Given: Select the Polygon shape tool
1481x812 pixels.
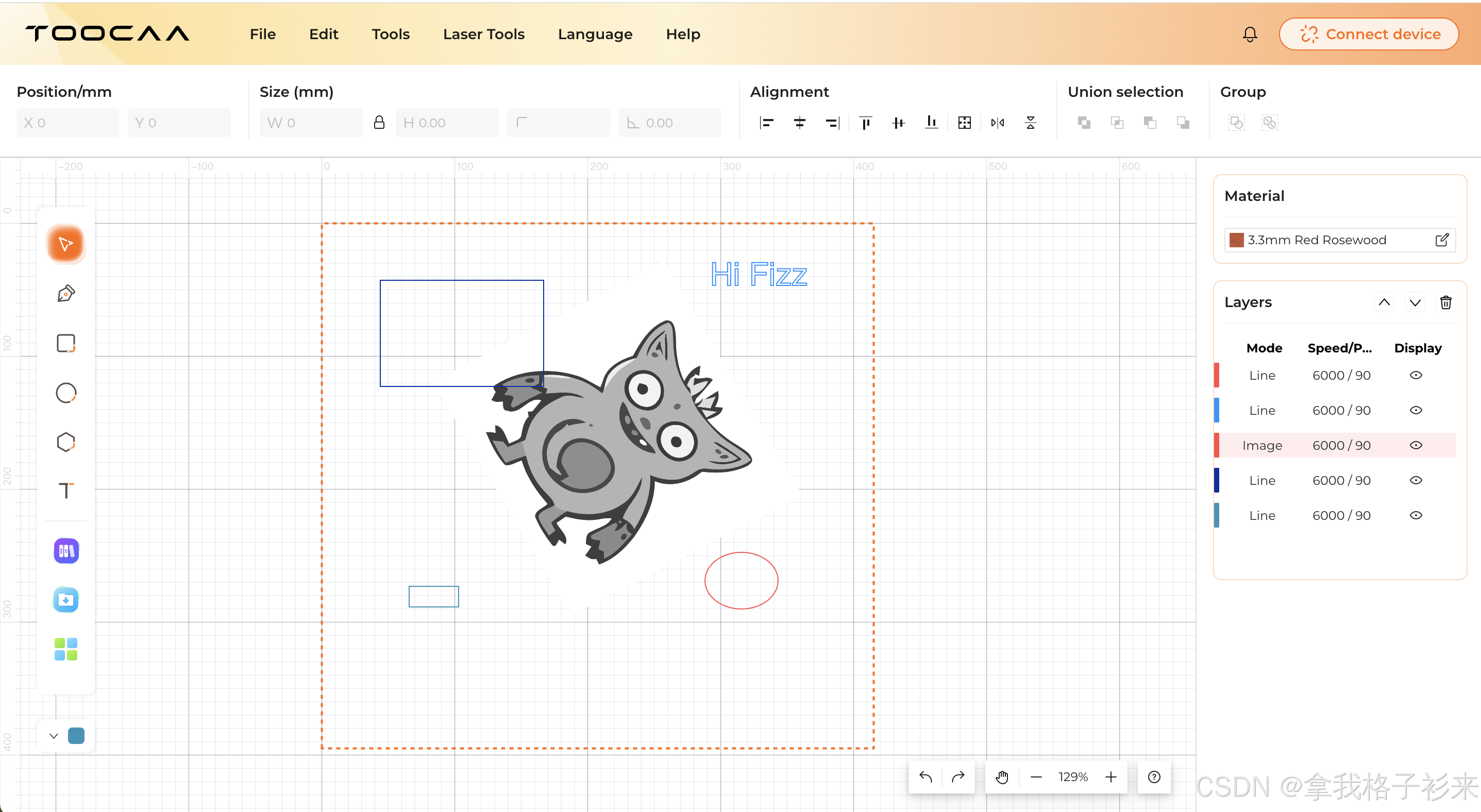Looking at the screenshot, I should pyautogui.click(x=65, y=442).
